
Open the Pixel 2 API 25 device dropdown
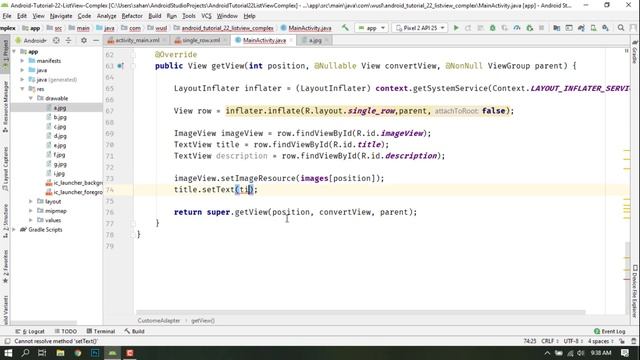420,28
